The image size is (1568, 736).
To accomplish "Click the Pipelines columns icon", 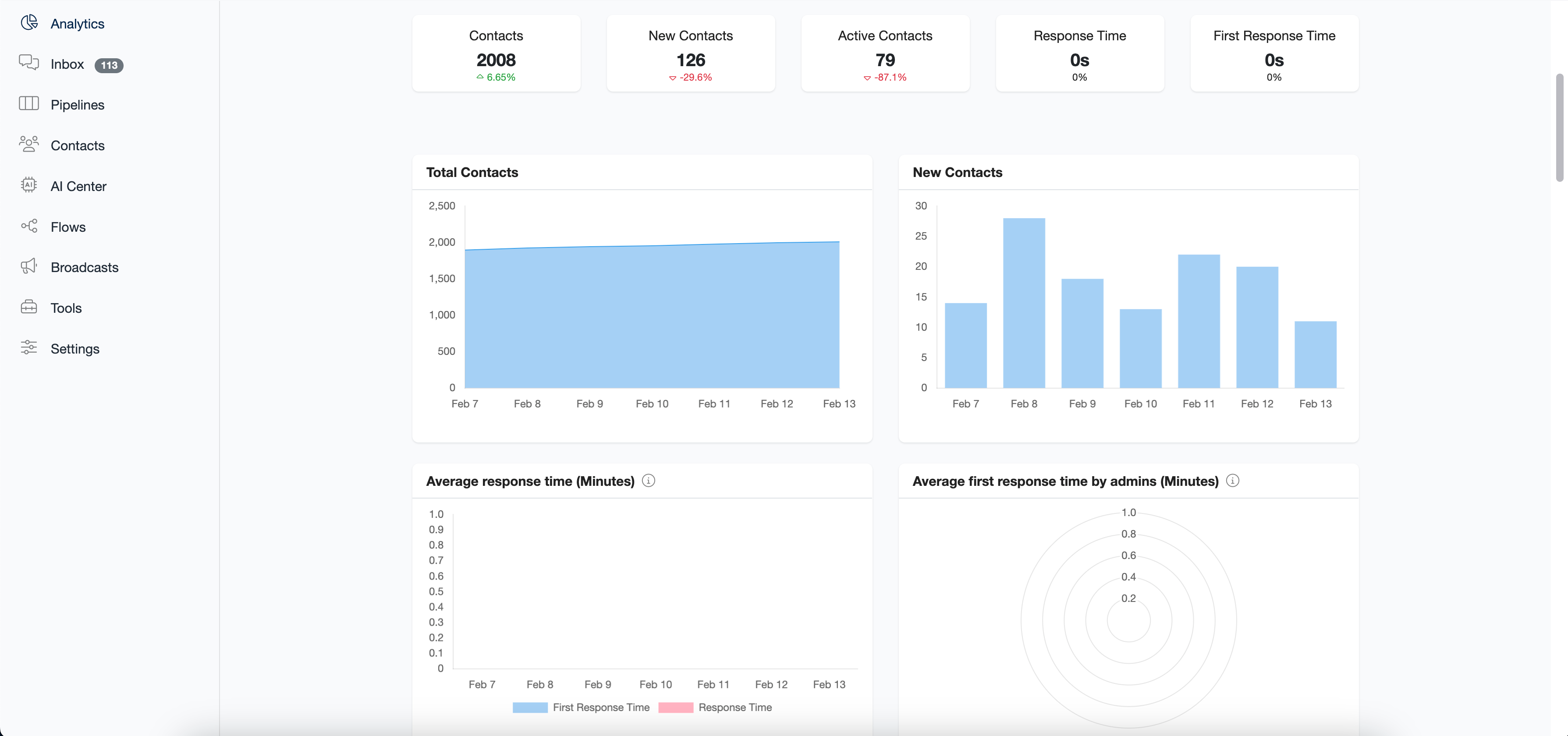I will [x=28, y=104].
